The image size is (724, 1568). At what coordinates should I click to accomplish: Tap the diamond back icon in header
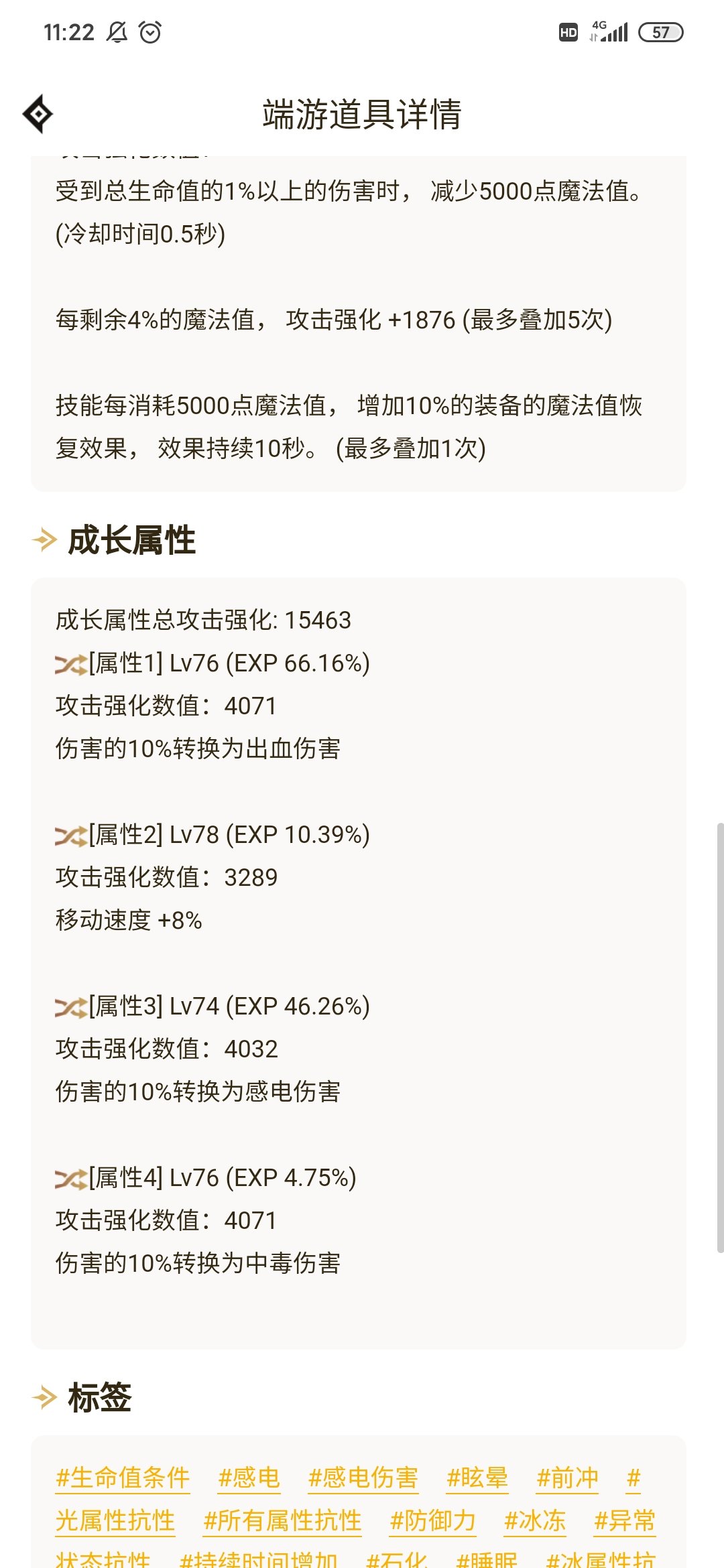(38, 114)
